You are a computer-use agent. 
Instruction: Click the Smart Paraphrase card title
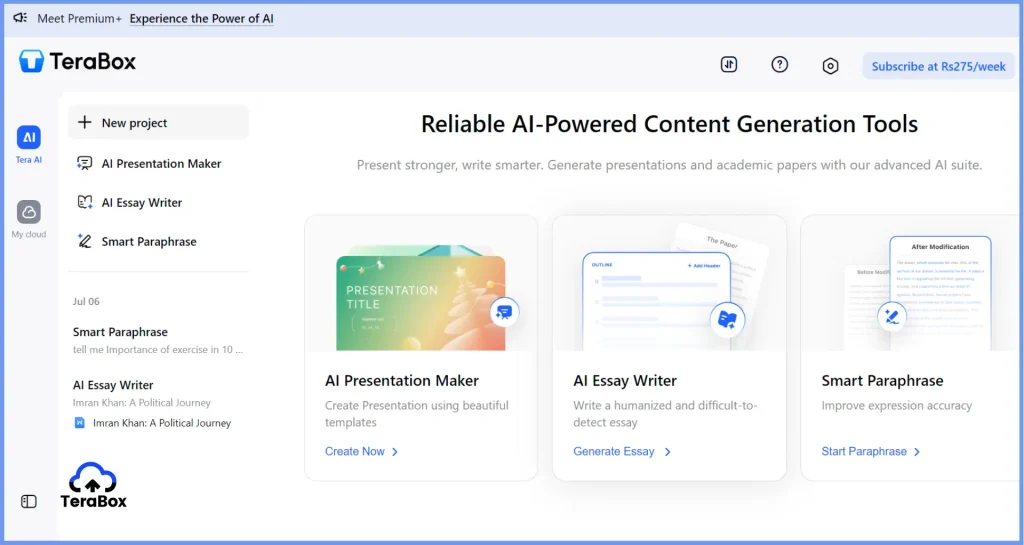click(x=882, y=381)
